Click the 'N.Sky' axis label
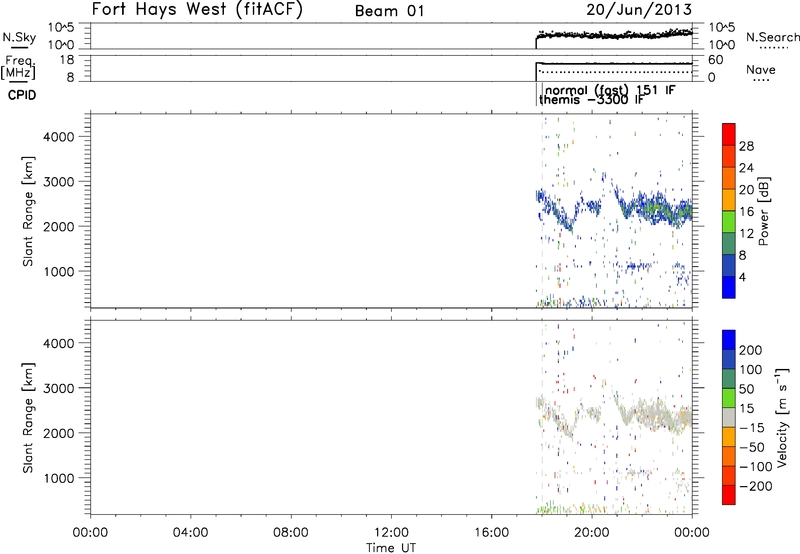 click(19, 37)
